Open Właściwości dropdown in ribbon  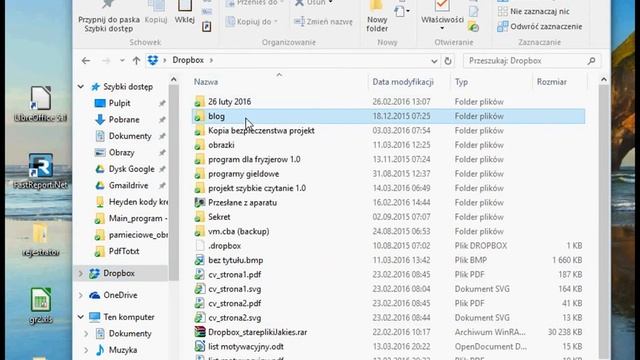(442, 16)
